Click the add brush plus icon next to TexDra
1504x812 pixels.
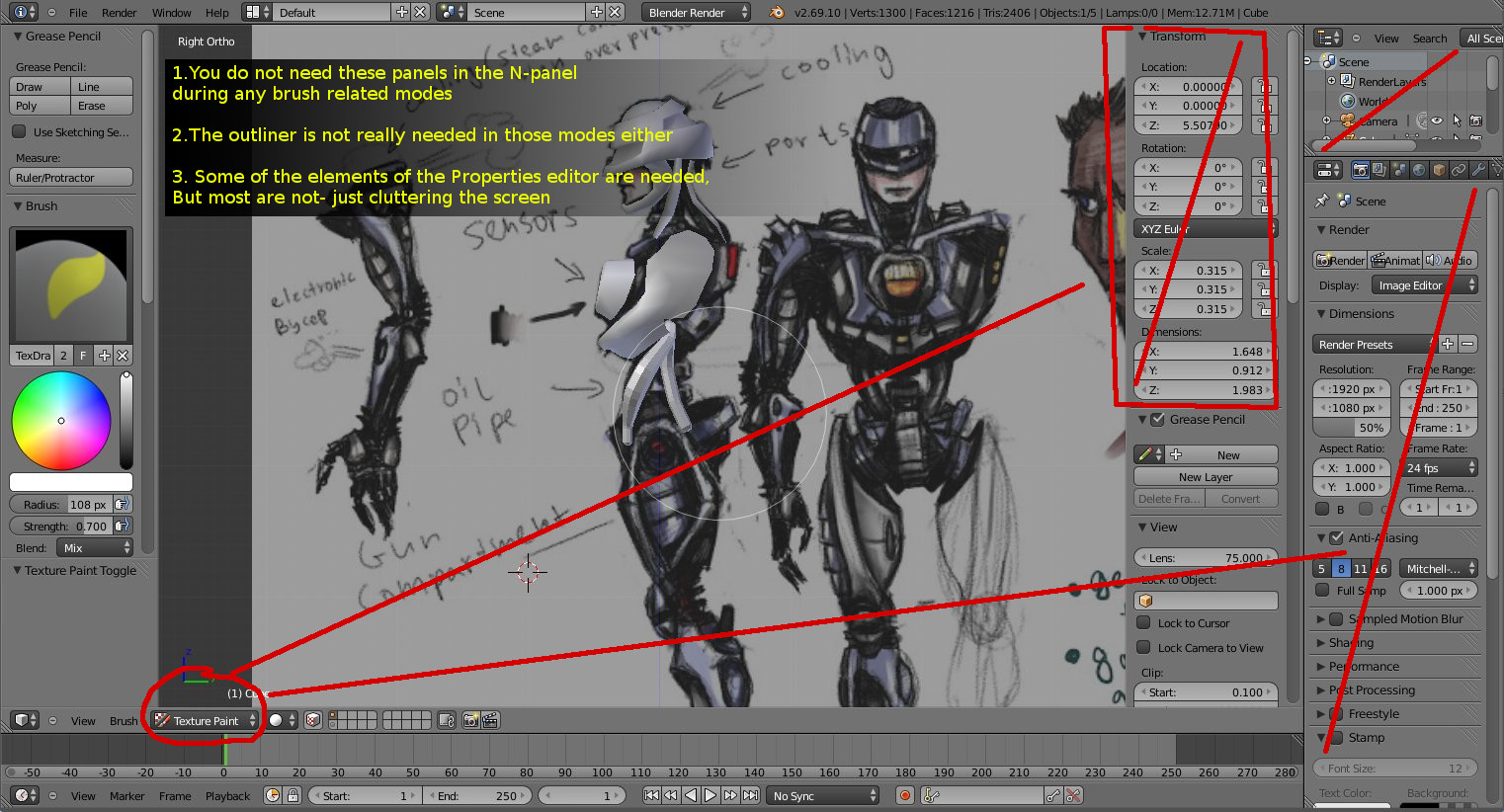click(x=105, y=355)
